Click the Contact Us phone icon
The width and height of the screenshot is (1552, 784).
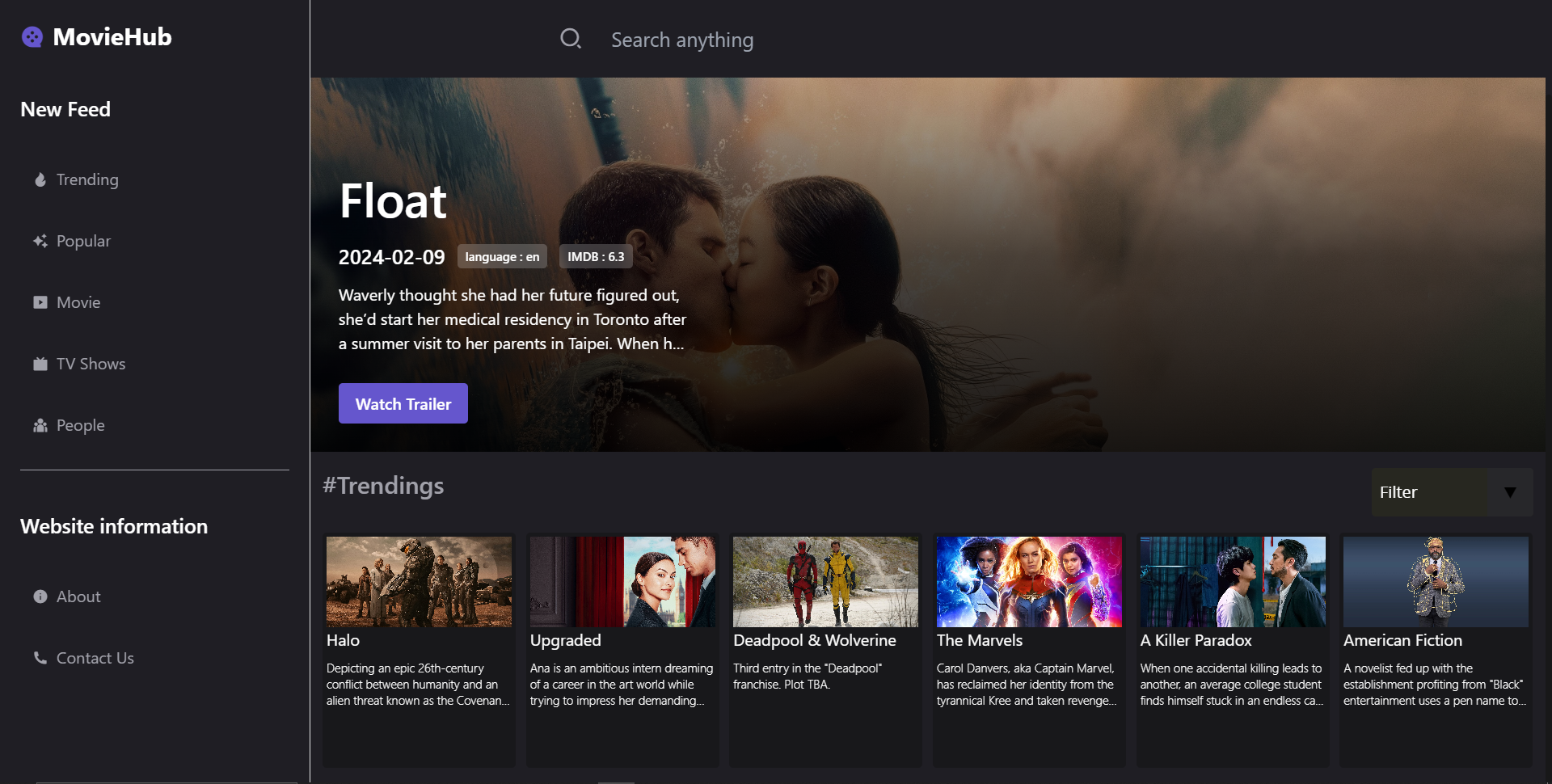pyautogui.click(x=40, y=658)
